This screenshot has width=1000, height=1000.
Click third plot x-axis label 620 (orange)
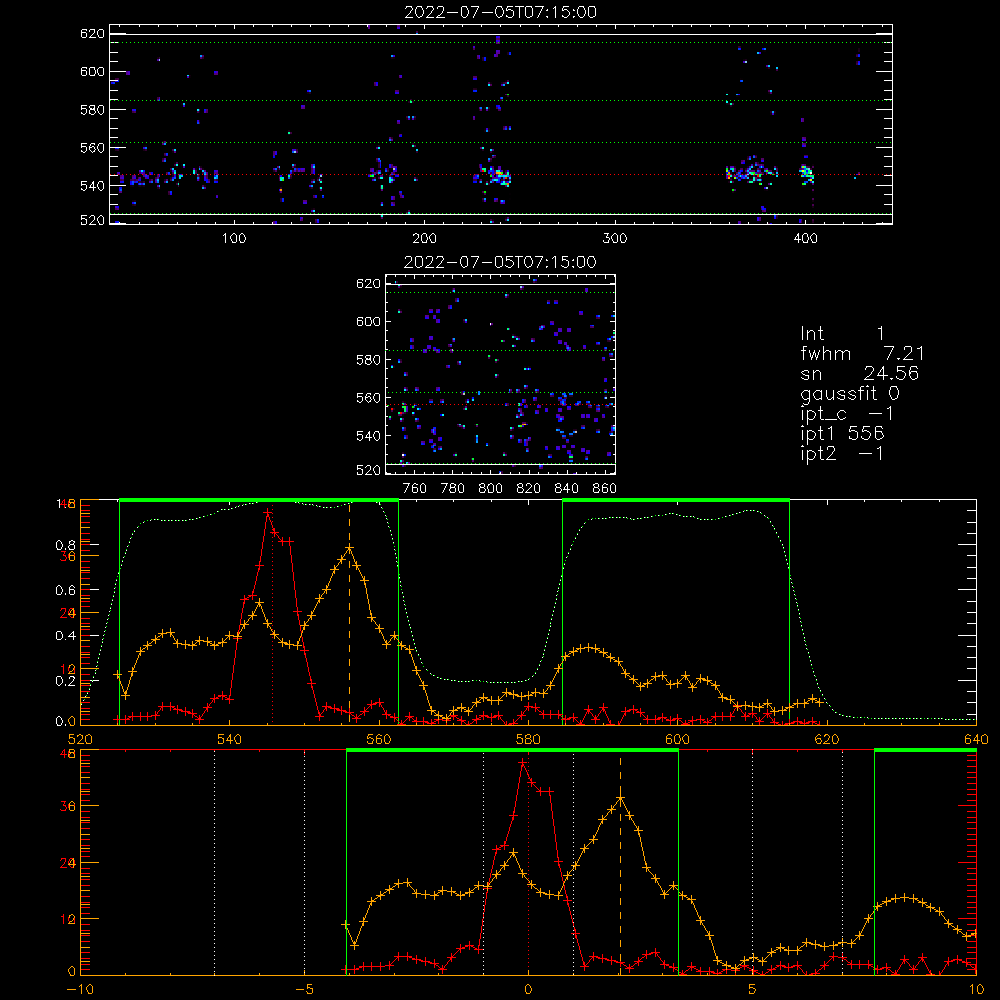(x=827, y=739)
